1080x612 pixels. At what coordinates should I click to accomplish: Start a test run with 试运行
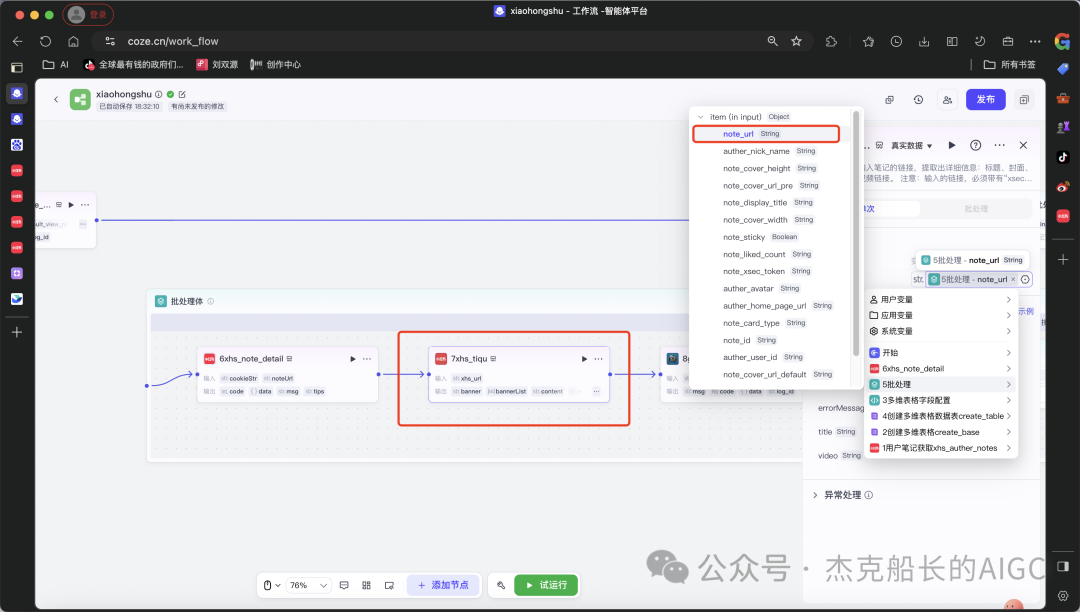(546, 585)
